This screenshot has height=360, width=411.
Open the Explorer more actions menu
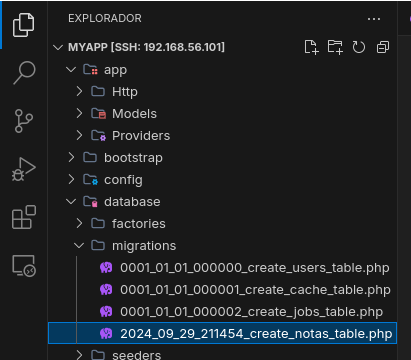[374, 19]
